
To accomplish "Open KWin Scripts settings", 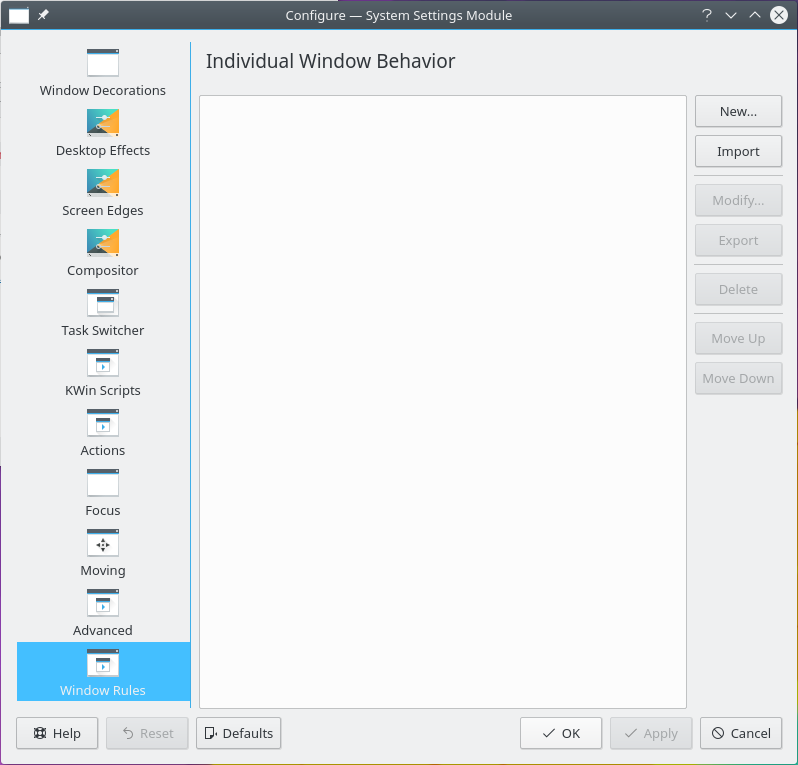I will click(x=103, y=372).
